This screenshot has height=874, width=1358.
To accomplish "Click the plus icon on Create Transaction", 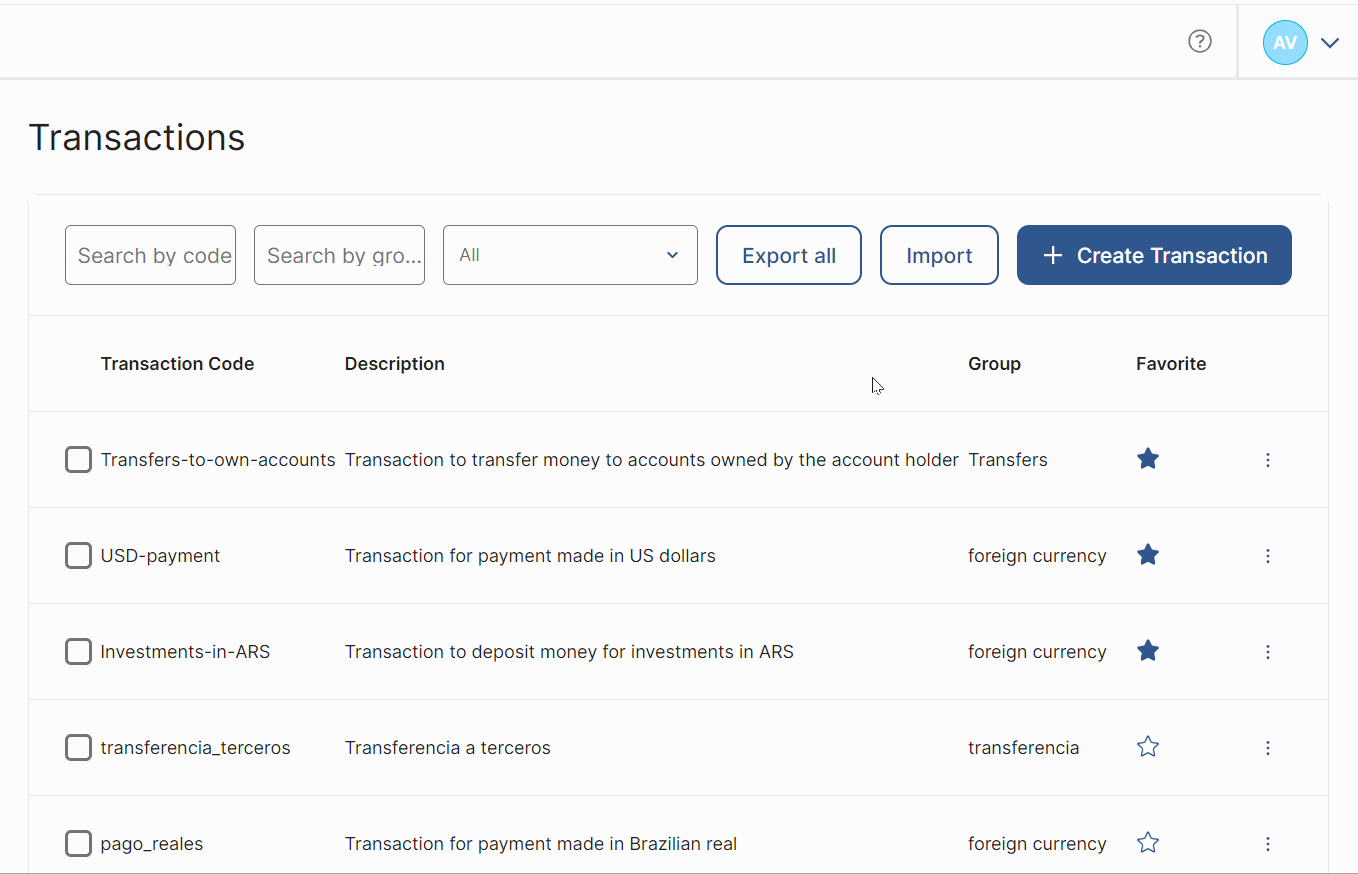I will click(1052, 255).
